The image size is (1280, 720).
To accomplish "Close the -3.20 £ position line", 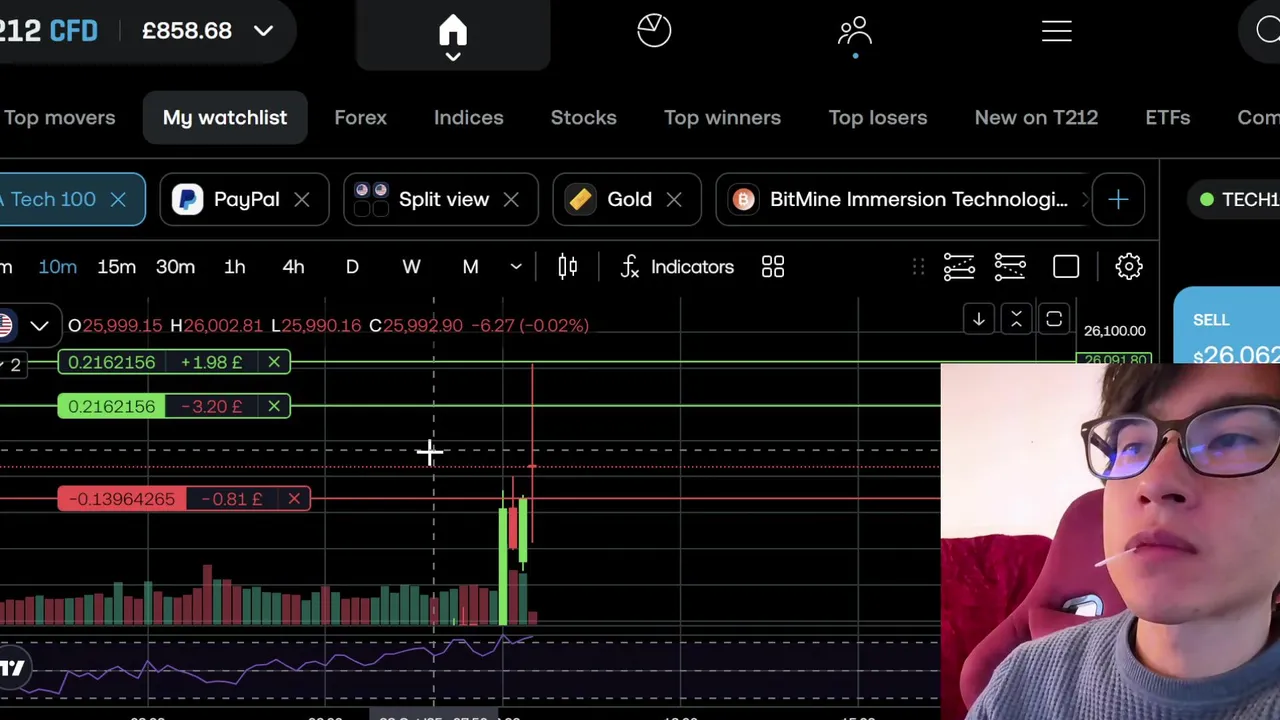I will tap(274, 406).
